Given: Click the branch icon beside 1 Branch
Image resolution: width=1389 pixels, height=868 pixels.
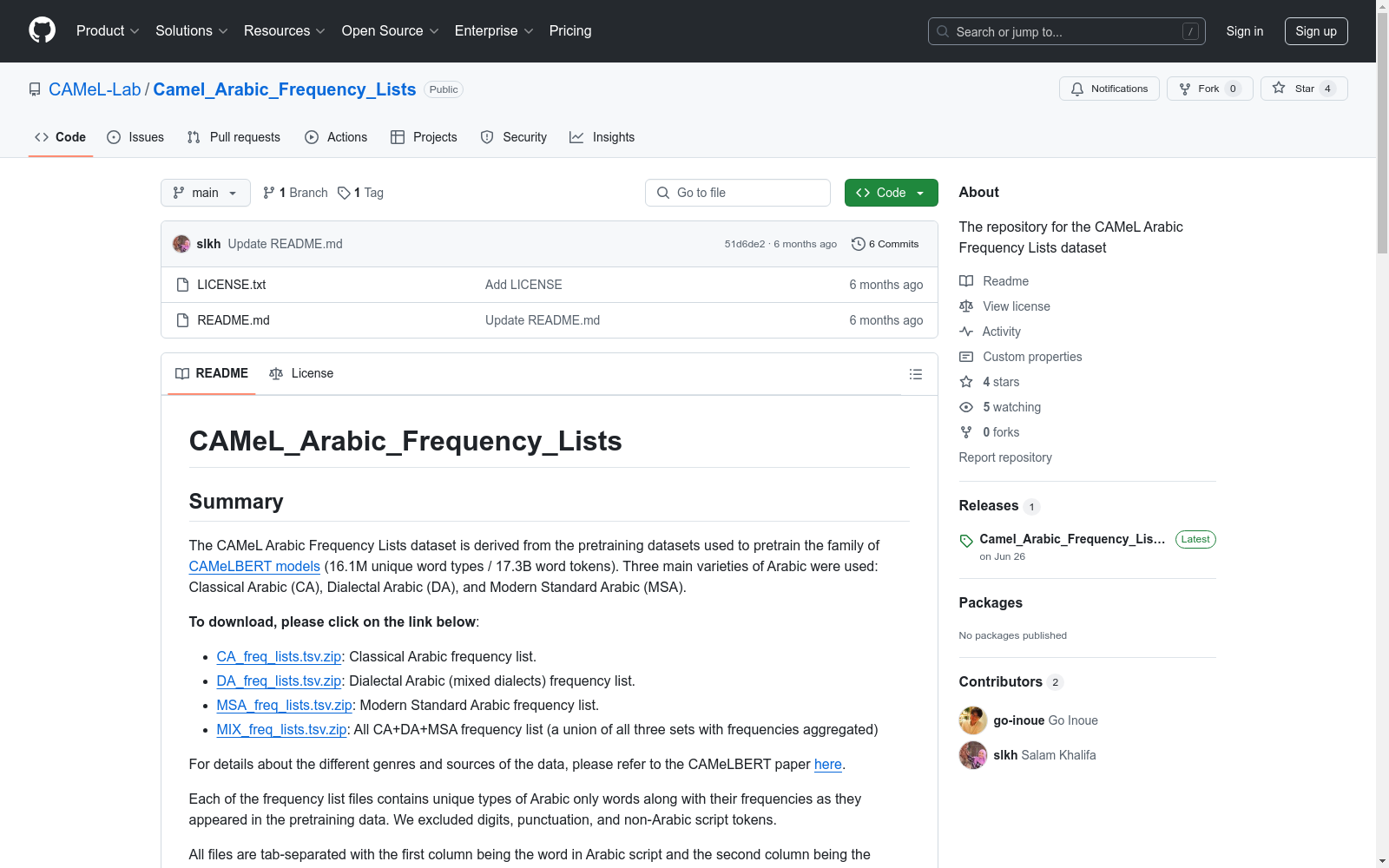Looking at the screenshot, I should 269,193.
